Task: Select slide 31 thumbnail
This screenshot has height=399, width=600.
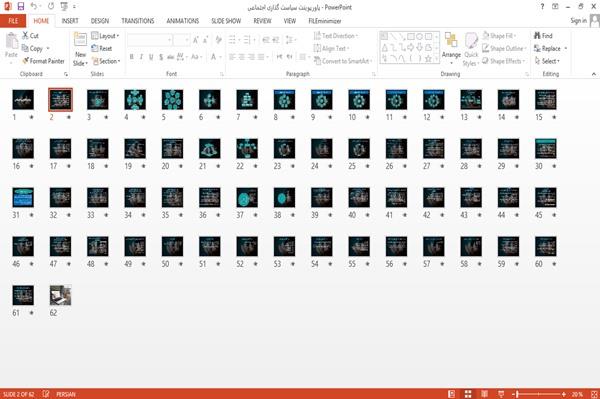Action: (x=23, y=197)
